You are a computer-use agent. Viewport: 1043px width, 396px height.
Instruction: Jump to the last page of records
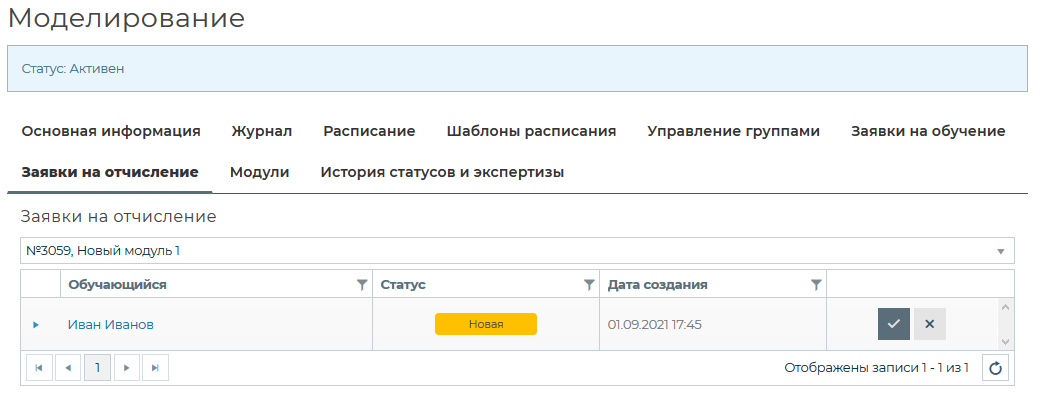(x=156, y=368)
